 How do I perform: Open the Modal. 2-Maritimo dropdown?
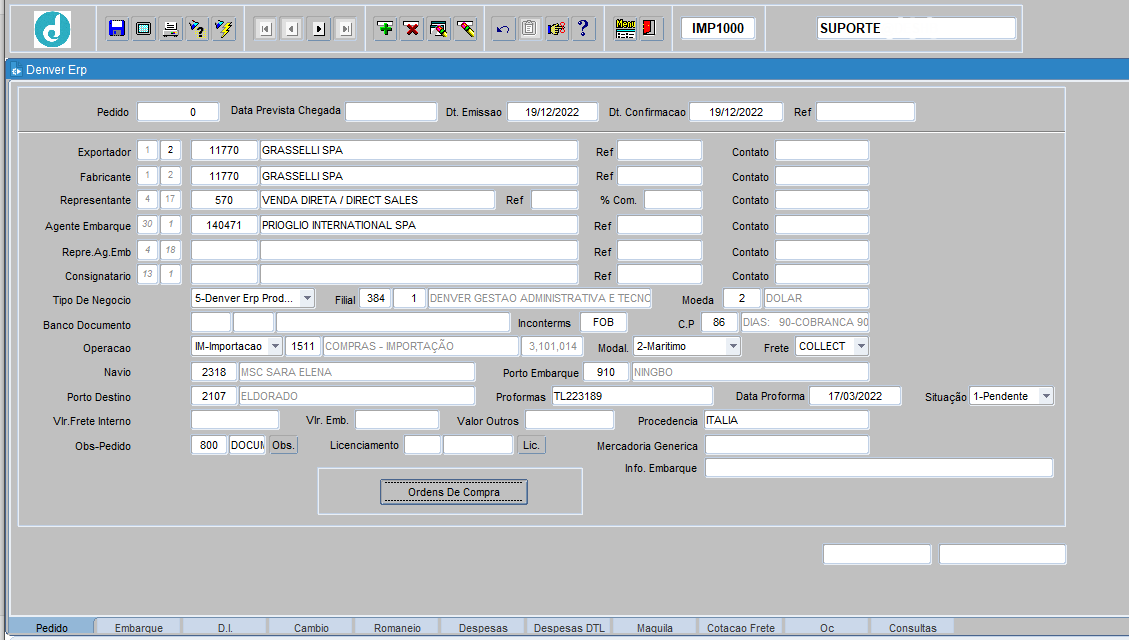733,346
